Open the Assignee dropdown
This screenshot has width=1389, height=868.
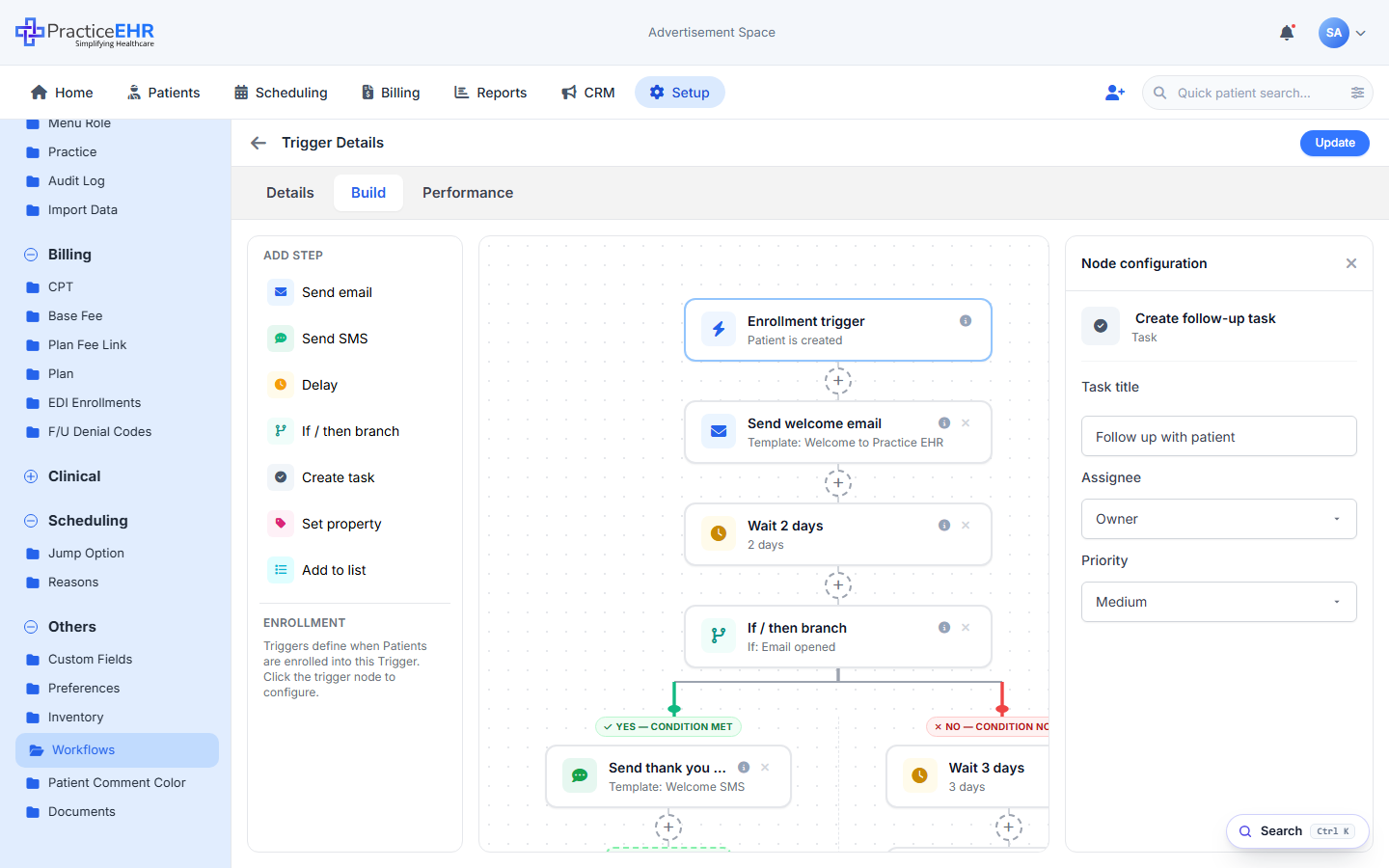tap(1219, 519)
